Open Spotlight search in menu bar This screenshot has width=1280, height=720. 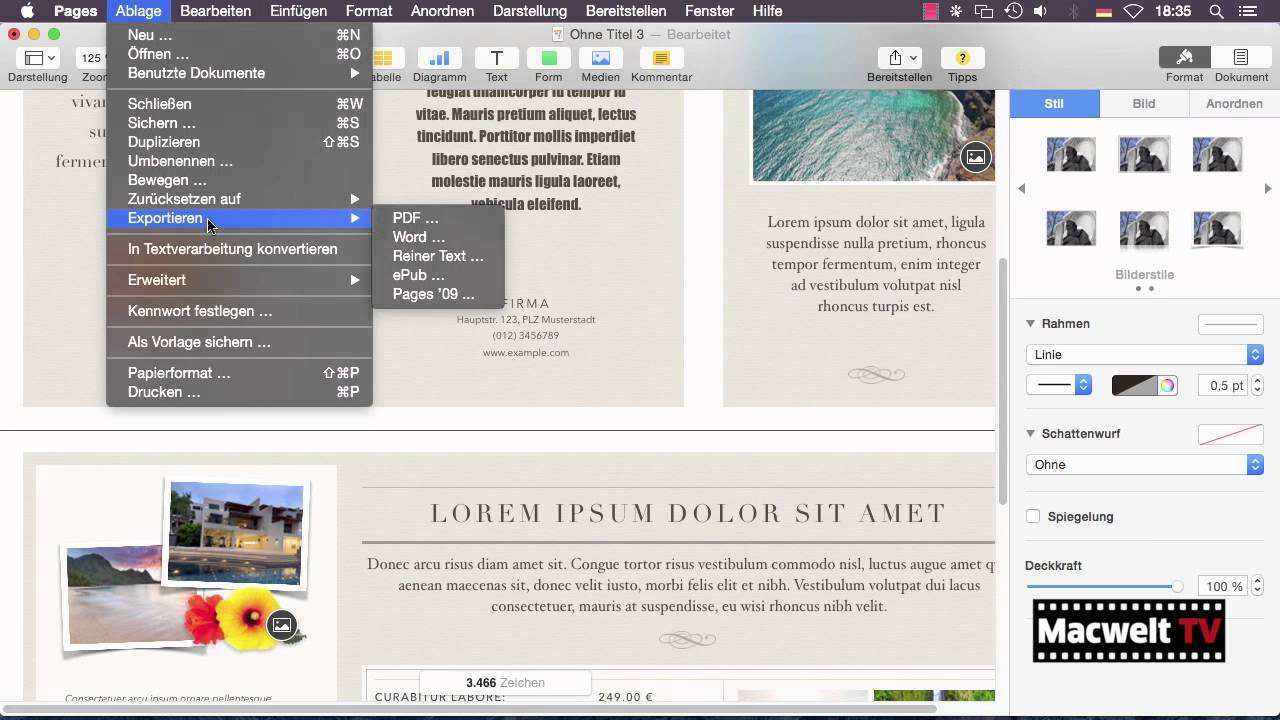tap(1217, 11)
